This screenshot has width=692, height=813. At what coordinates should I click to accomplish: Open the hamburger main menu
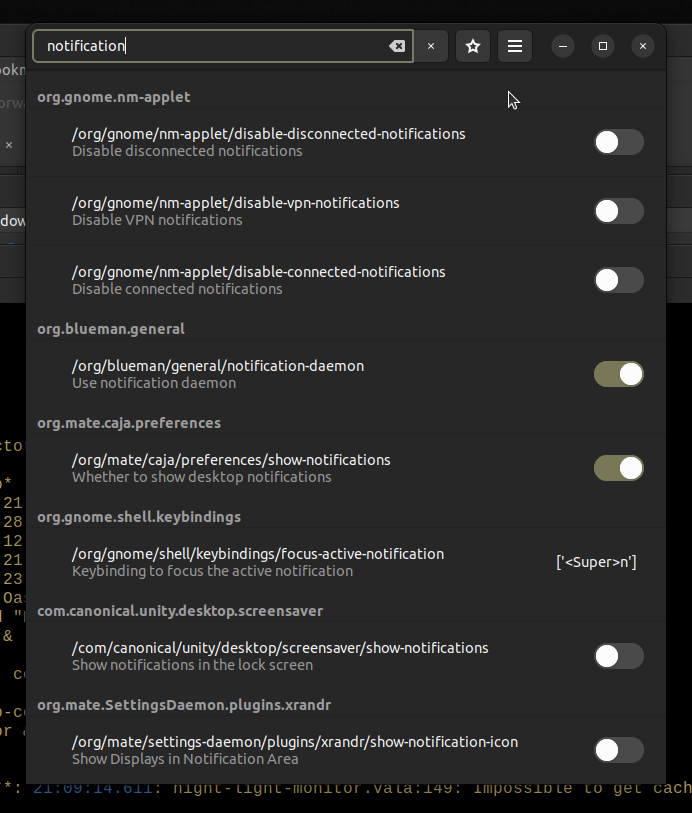click(x=515, y=46)
